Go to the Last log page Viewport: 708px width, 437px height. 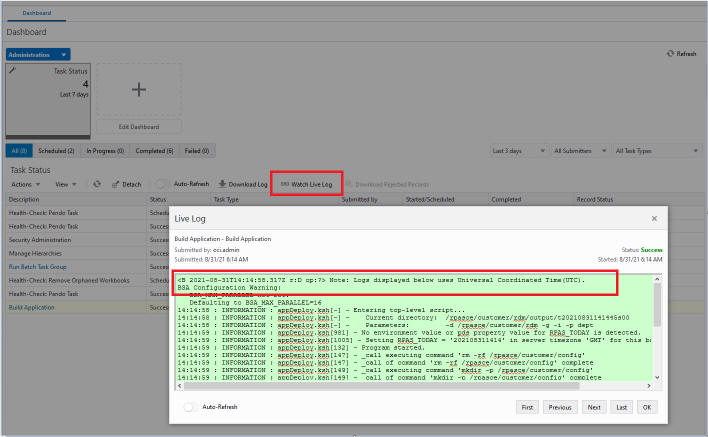click(621, 407)
